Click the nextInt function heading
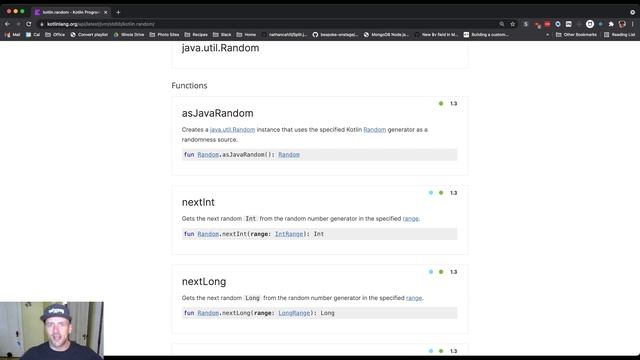The image size is (640, 360). [198, 202]
